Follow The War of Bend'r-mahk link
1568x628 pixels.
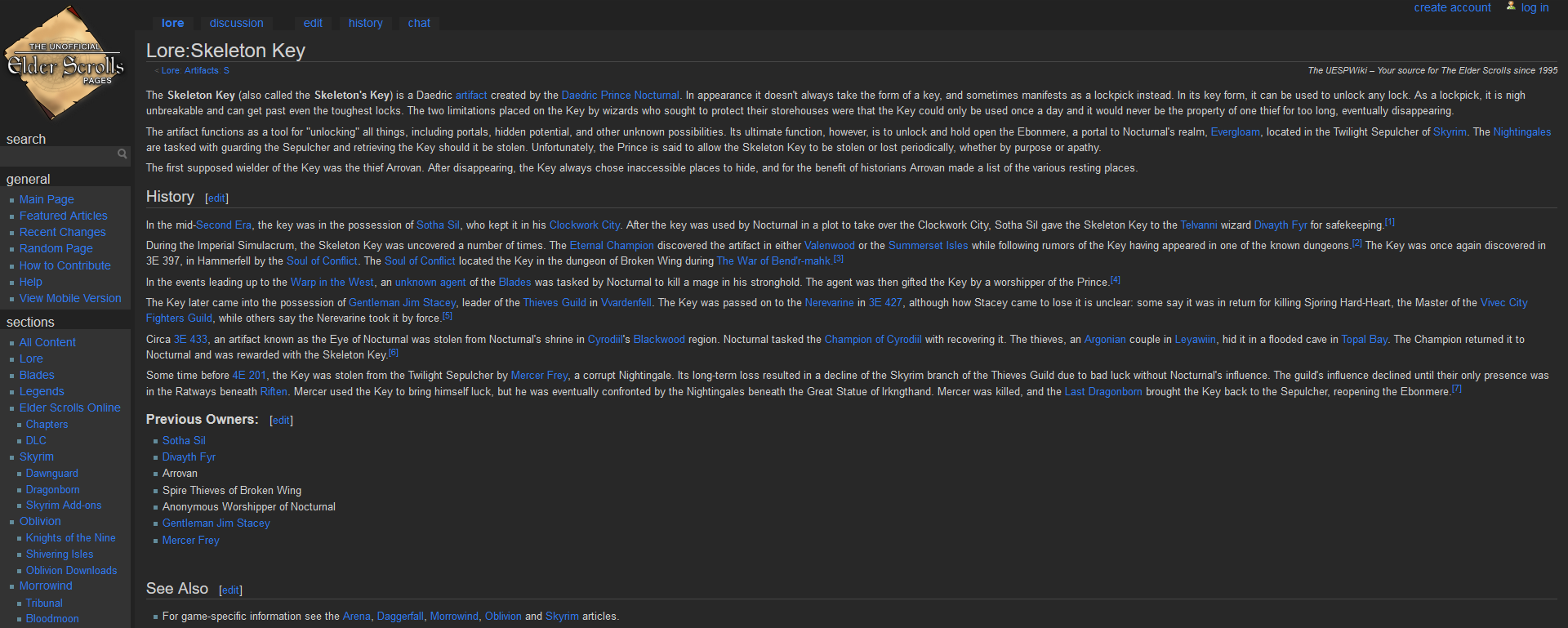774,261
